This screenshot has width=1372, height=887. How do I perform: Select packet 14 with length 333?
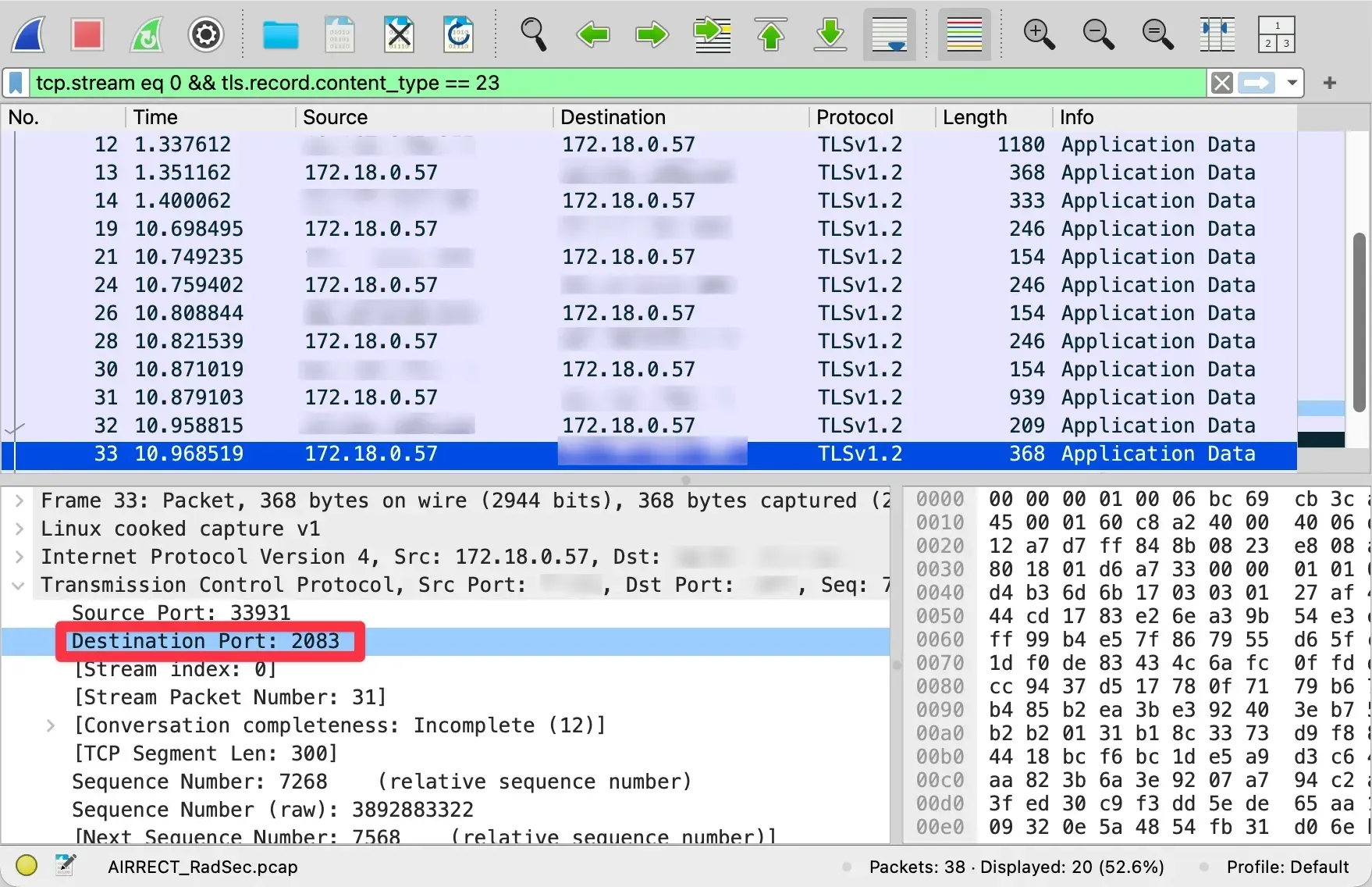click(649, 201)
